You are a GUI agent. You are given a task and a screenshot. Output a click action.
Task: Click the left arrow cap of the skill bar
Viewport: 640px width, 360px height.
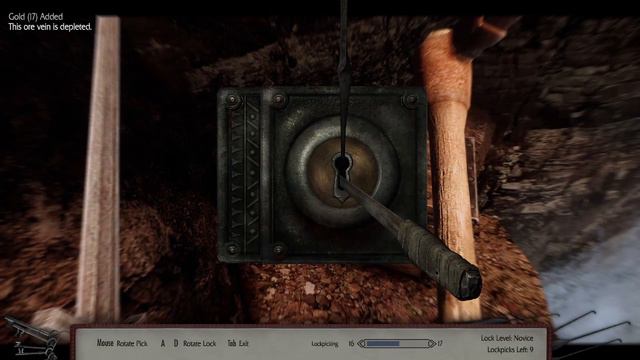pos(362,344)
